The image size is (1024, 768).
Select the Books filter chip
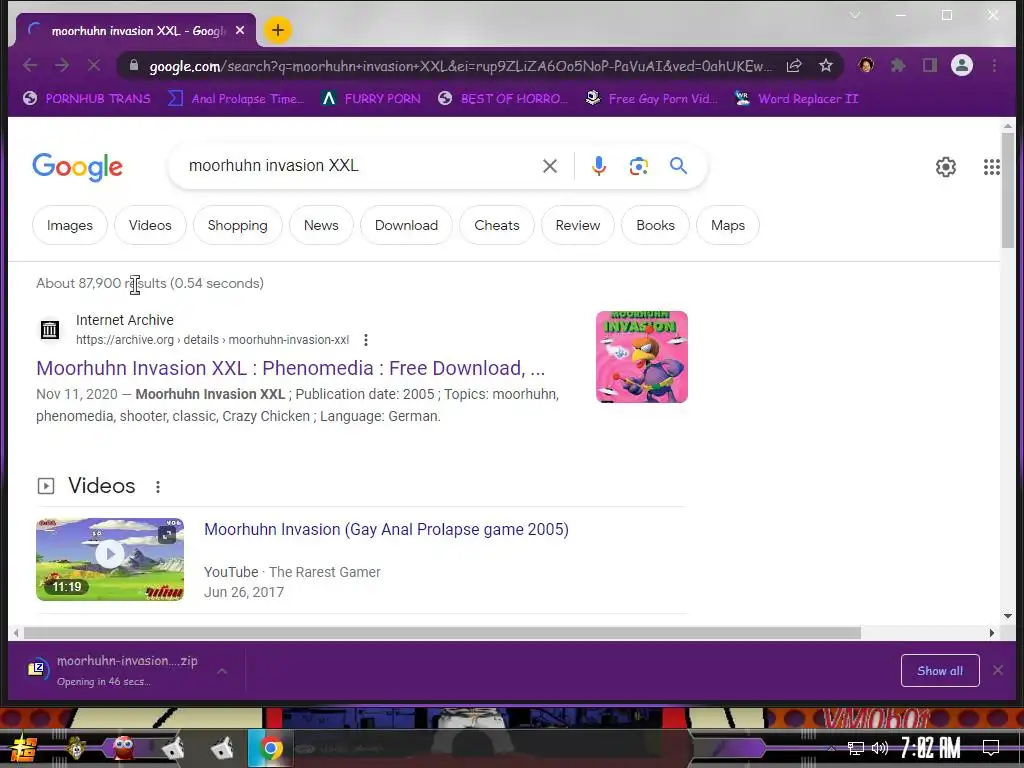656,225
